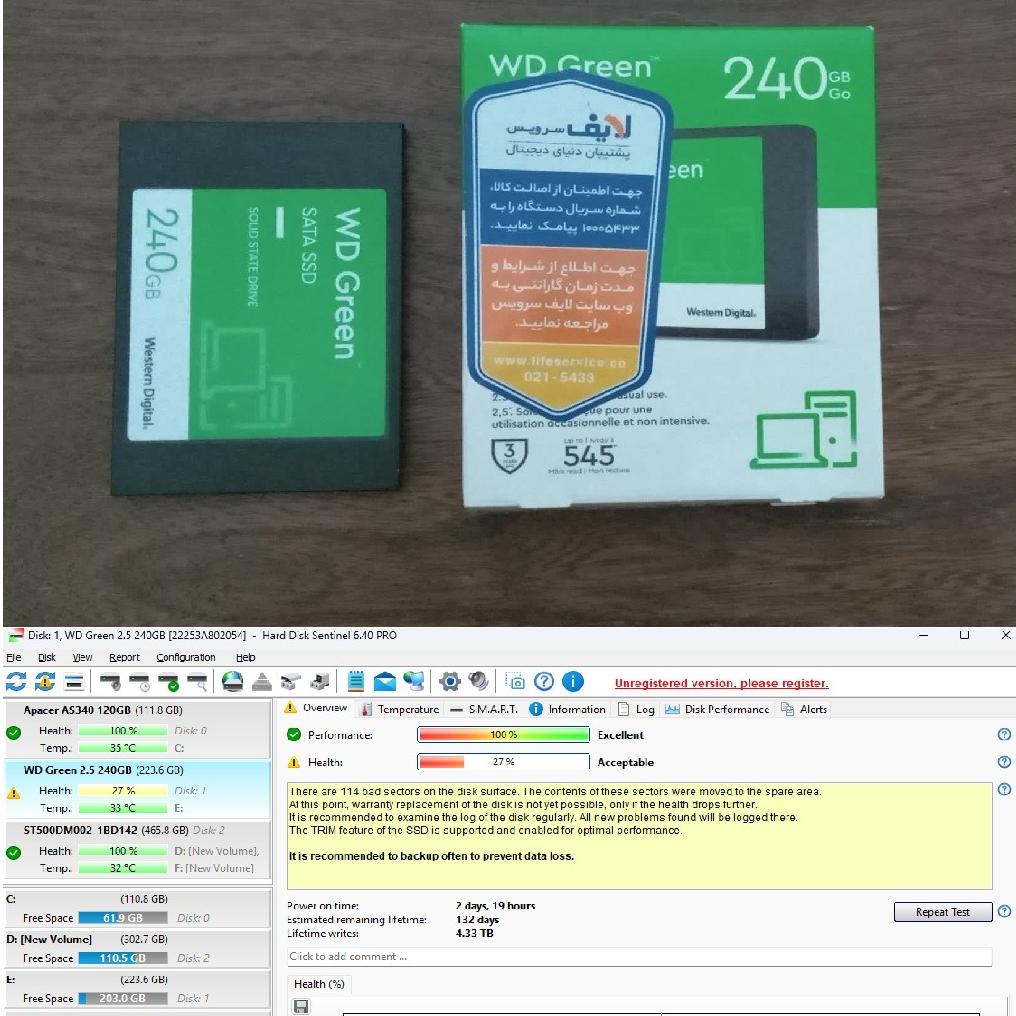Image resolution: width=1016 pixels, height=1016 pixels.
Task: Click the Refresh disk status toolbar icon
Action: pyautogui.click(x=16, y=682)
